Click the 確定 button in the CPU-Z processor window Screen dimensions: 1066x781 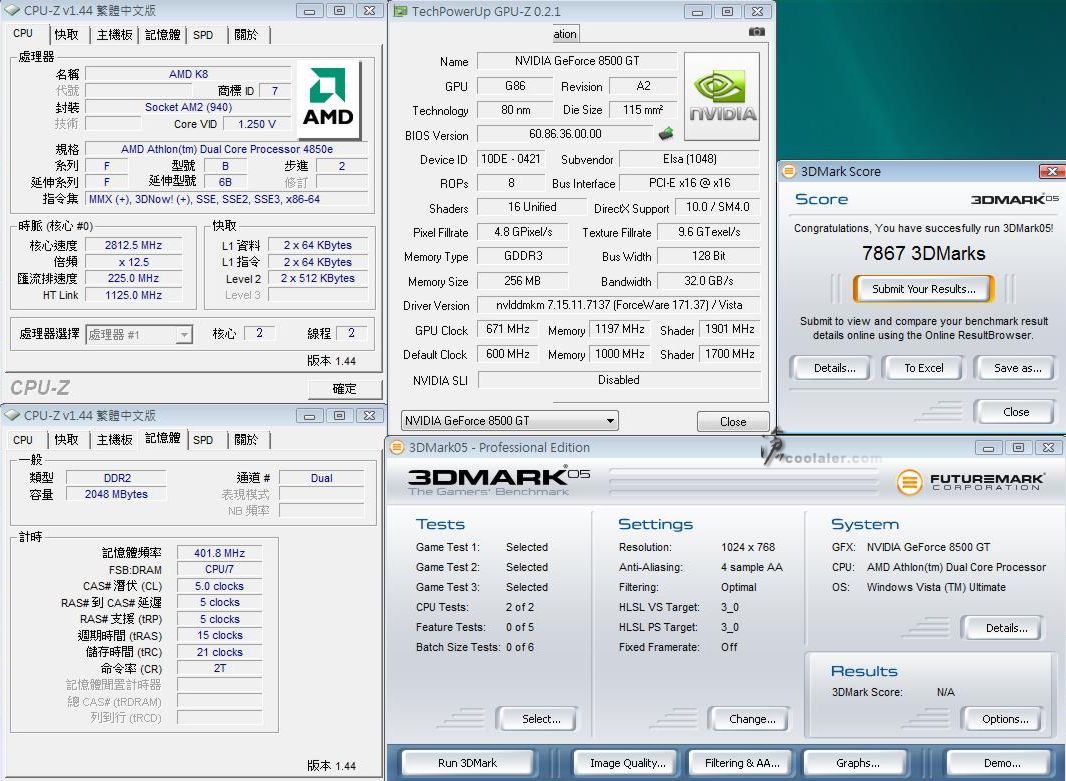click(x=344, y=389)
